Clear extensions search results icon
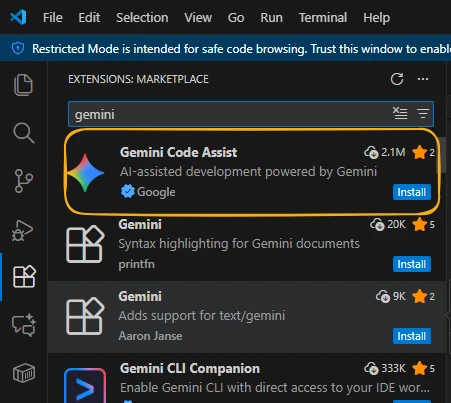Image resolution: width=451 pixels, height=403 pixels. click(x=400, y=114)
